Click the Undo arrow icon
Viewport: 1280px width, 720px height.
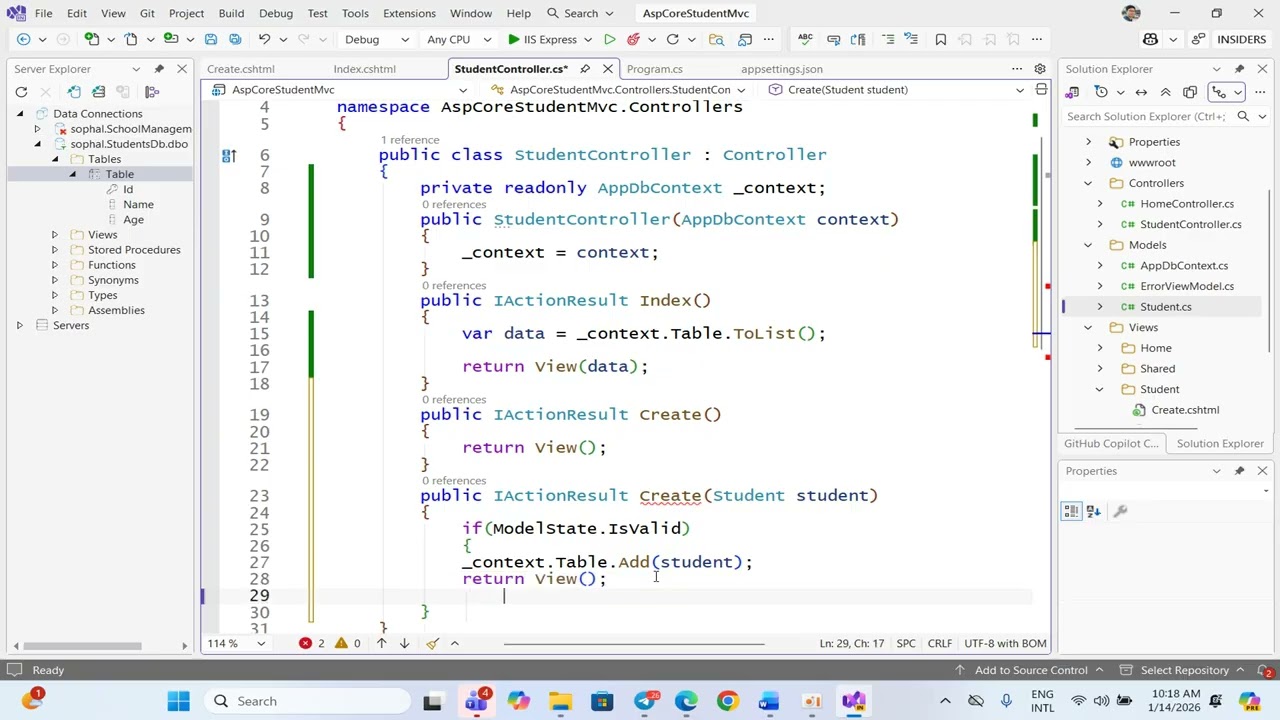coord(264,39)
